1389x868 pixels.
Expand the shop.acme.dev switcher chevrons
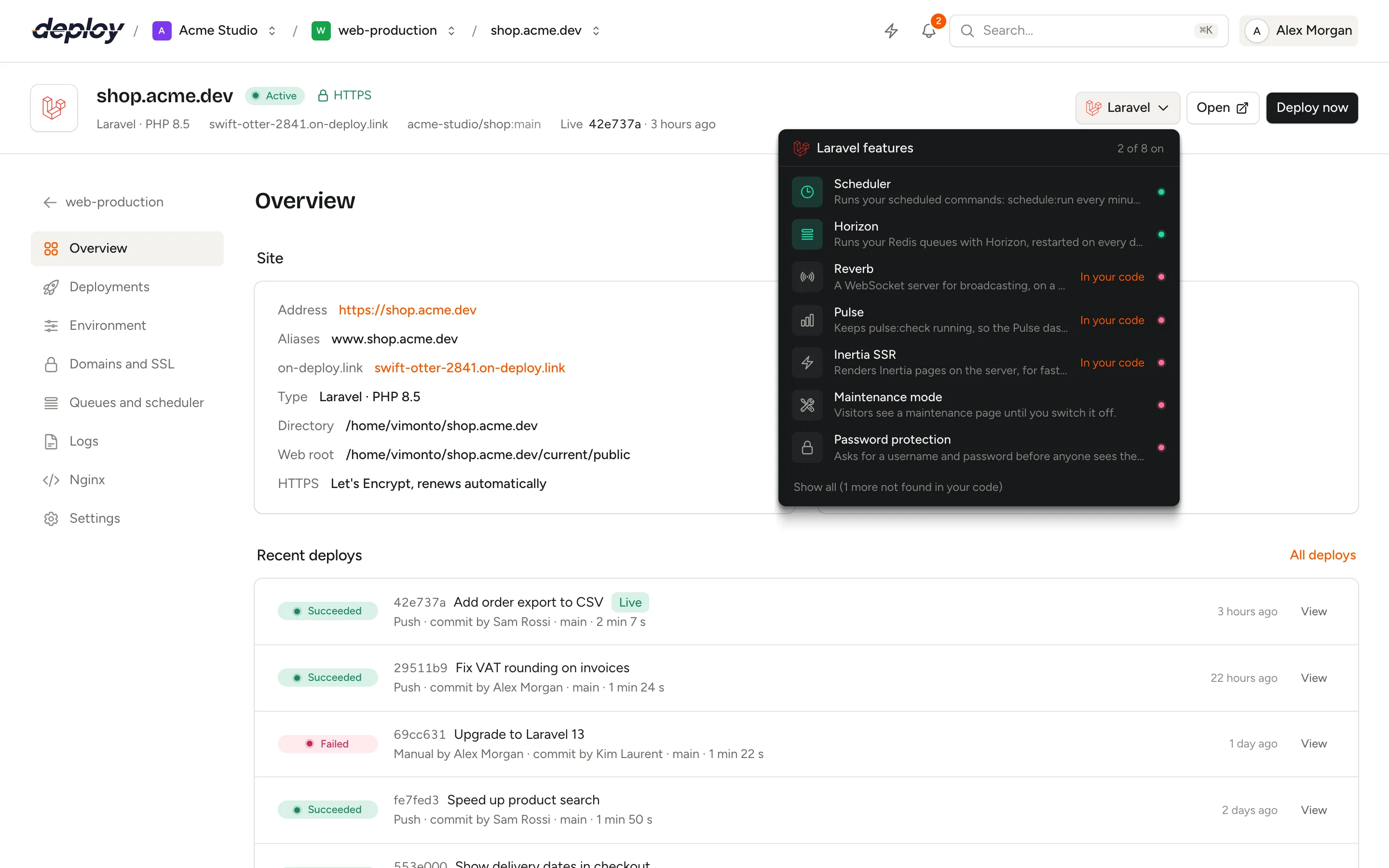pyautogui.click(x=596, y=30)
